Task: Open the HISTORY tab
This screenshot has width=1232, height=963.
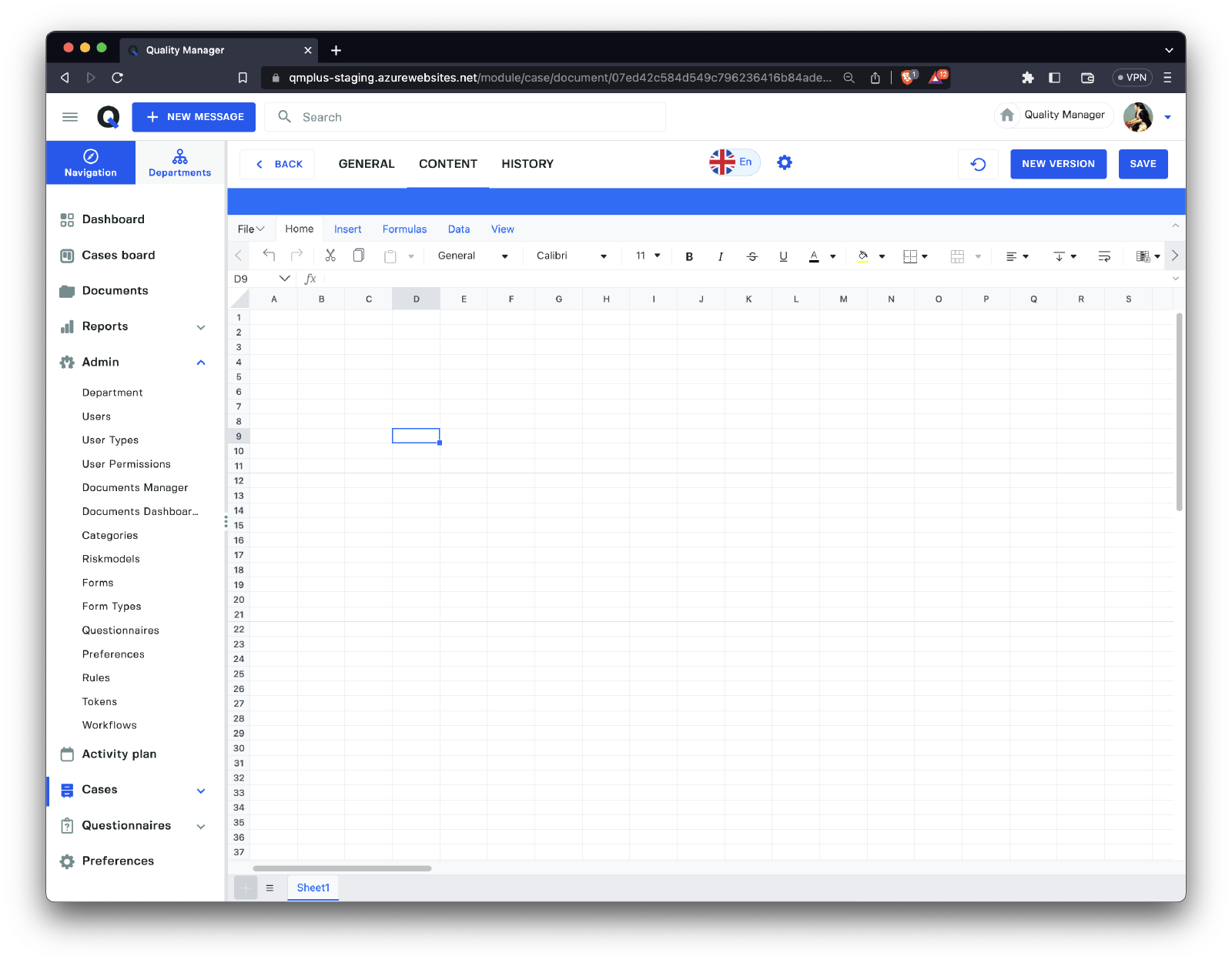Action: pyautogui.click(x=527, y=164)
